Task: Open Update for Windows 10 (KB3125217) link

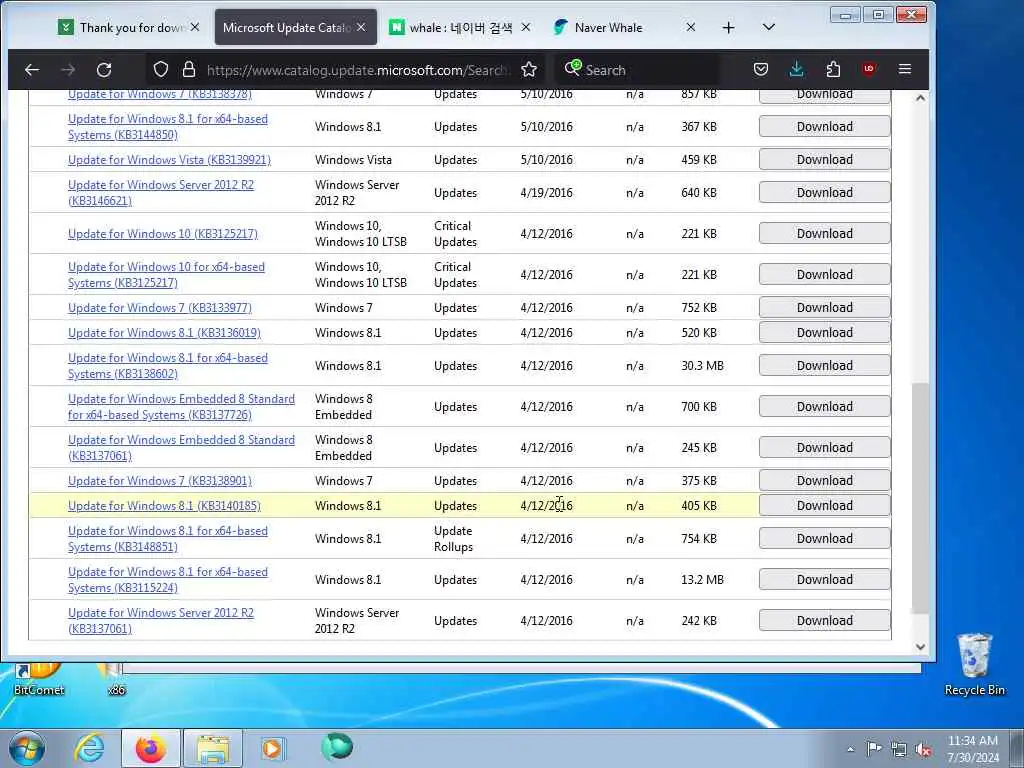Action: coord(163,234)
